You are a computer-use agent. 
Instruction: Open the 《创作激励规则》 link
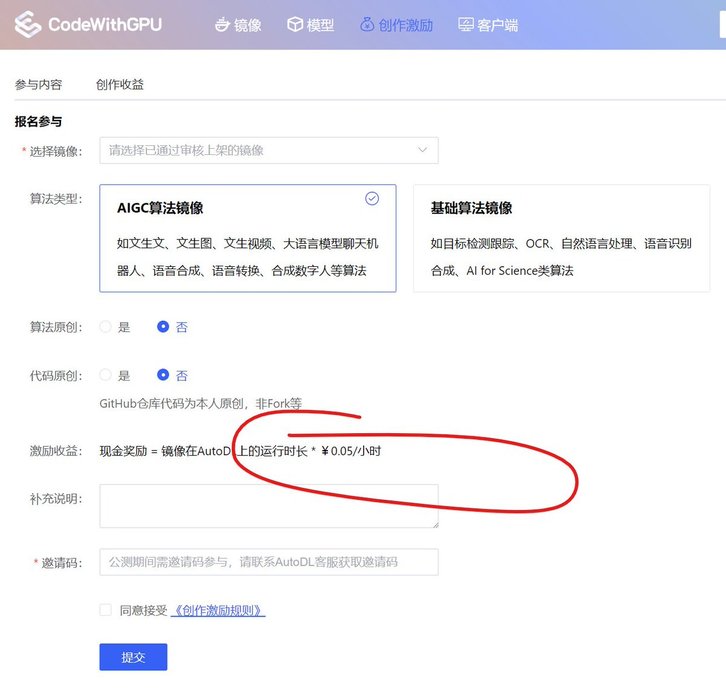218,611
